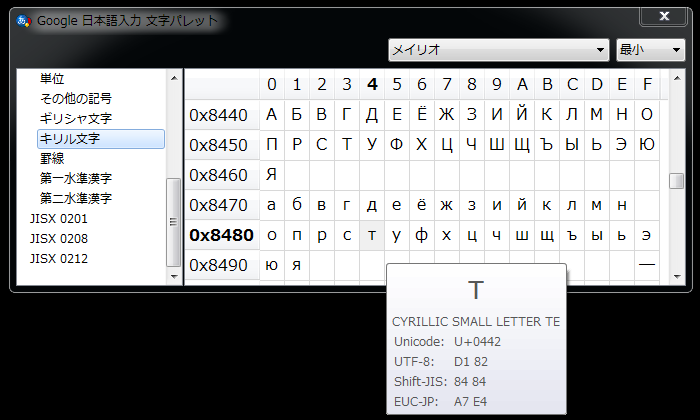Viewport: 700px width, 420px height.
Task: Select キリル文字 category
Action: (101, 138)
